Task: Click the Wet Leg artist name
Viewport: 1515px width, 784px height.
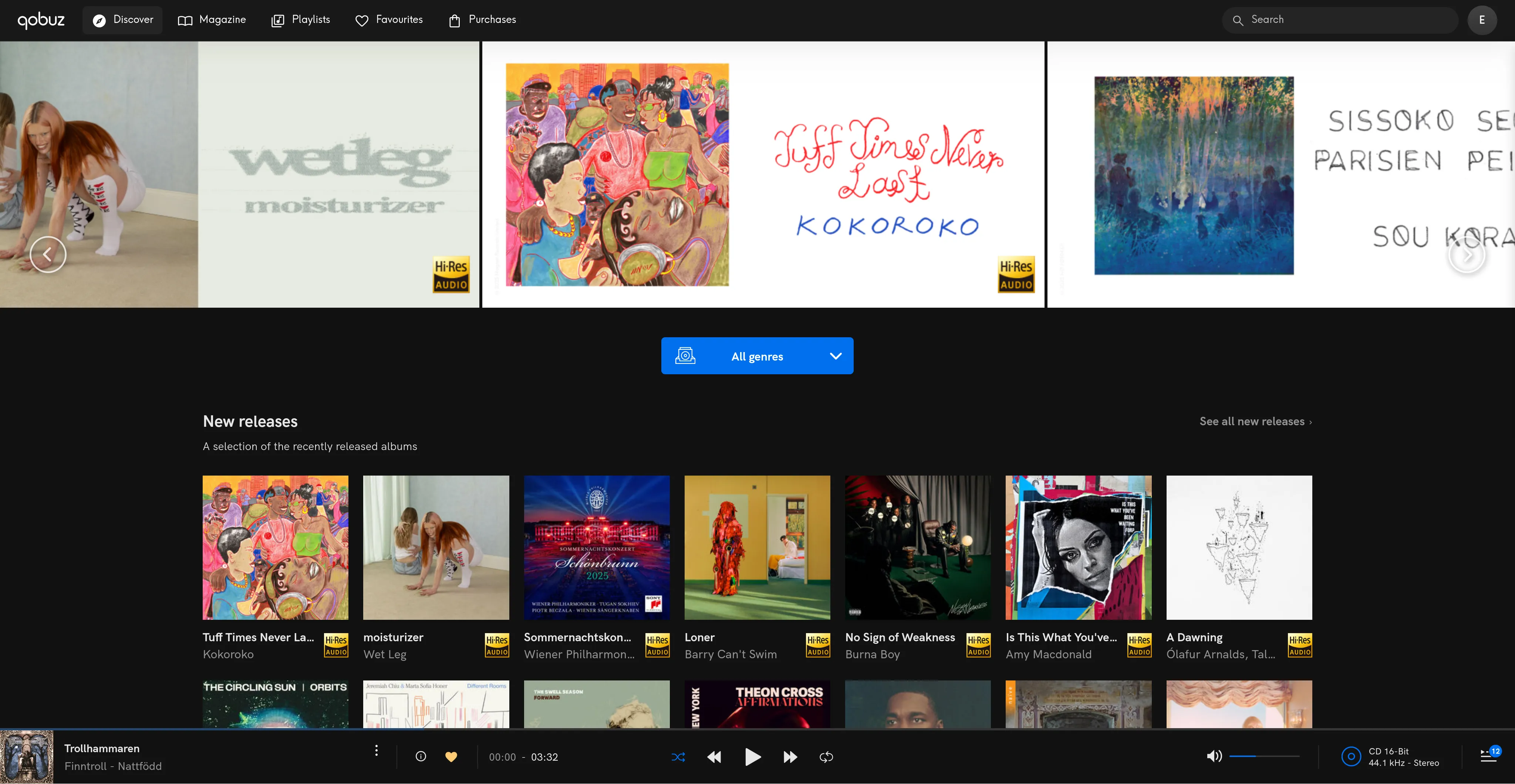Action: coord(385,654)
